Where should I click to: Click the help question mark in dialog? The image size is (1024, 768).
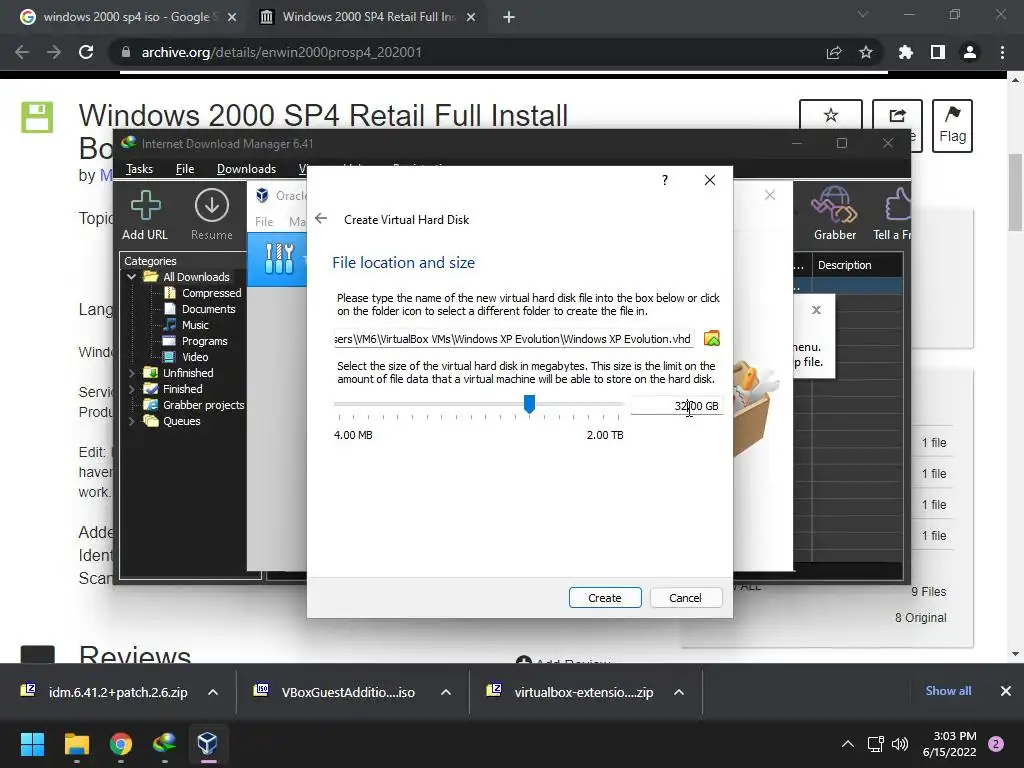pos(665,180)
